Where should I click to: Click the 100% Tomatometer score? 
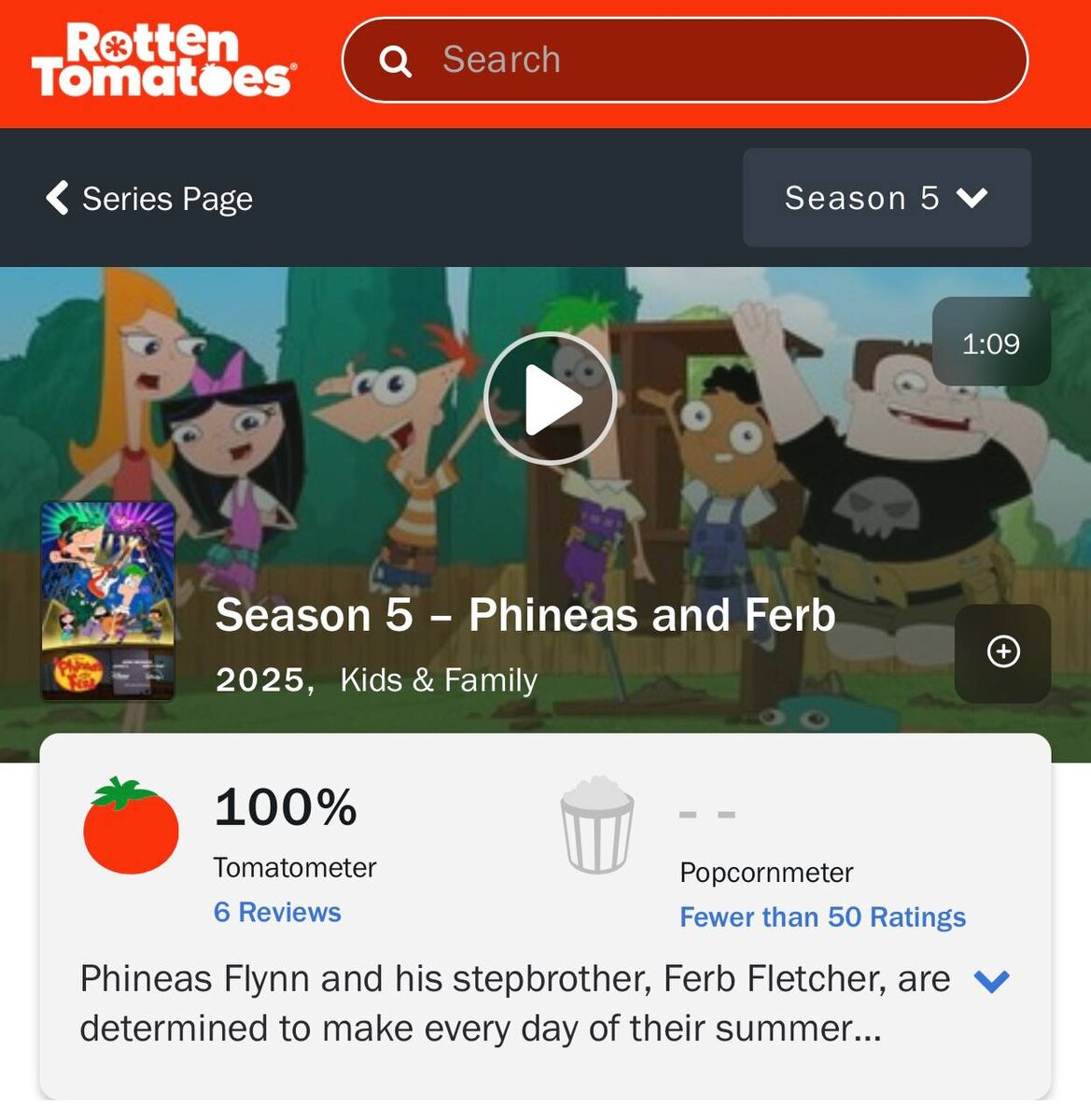point(286,806)
